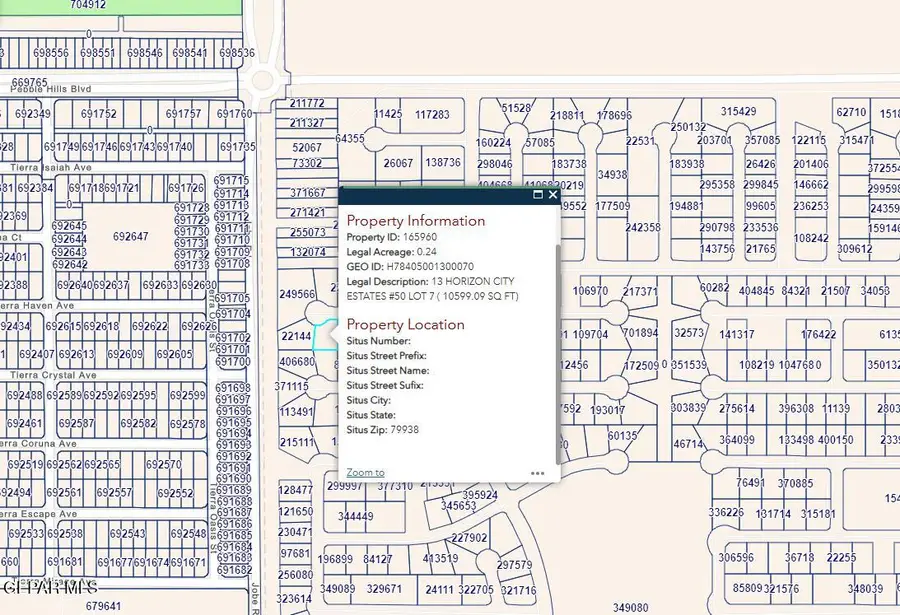Image resolution: width=900 pixels, height=615 pixels.
Task: Select parcel 62710 in the top right corner
Action: (850, 113)
